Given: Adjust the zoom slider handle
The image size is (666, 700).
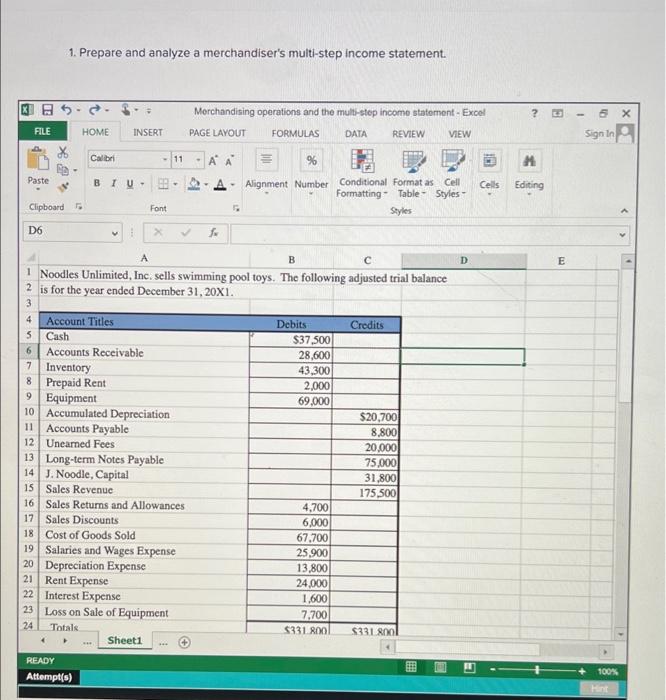Looking at the screenshot, I should pos(537,670).
